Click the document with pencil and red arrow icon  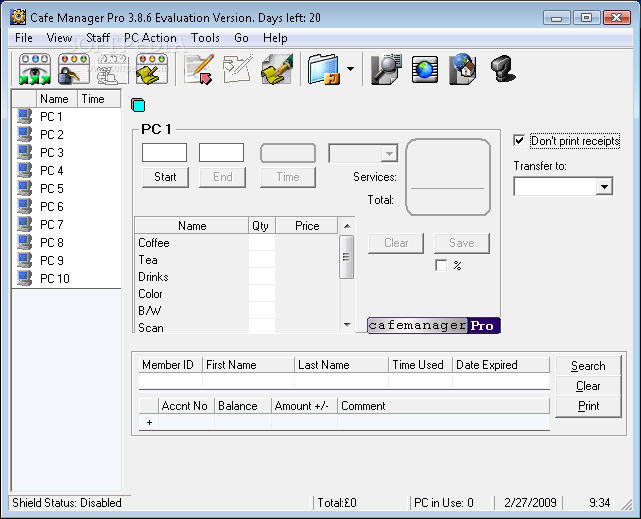click(x=199, y=69)
